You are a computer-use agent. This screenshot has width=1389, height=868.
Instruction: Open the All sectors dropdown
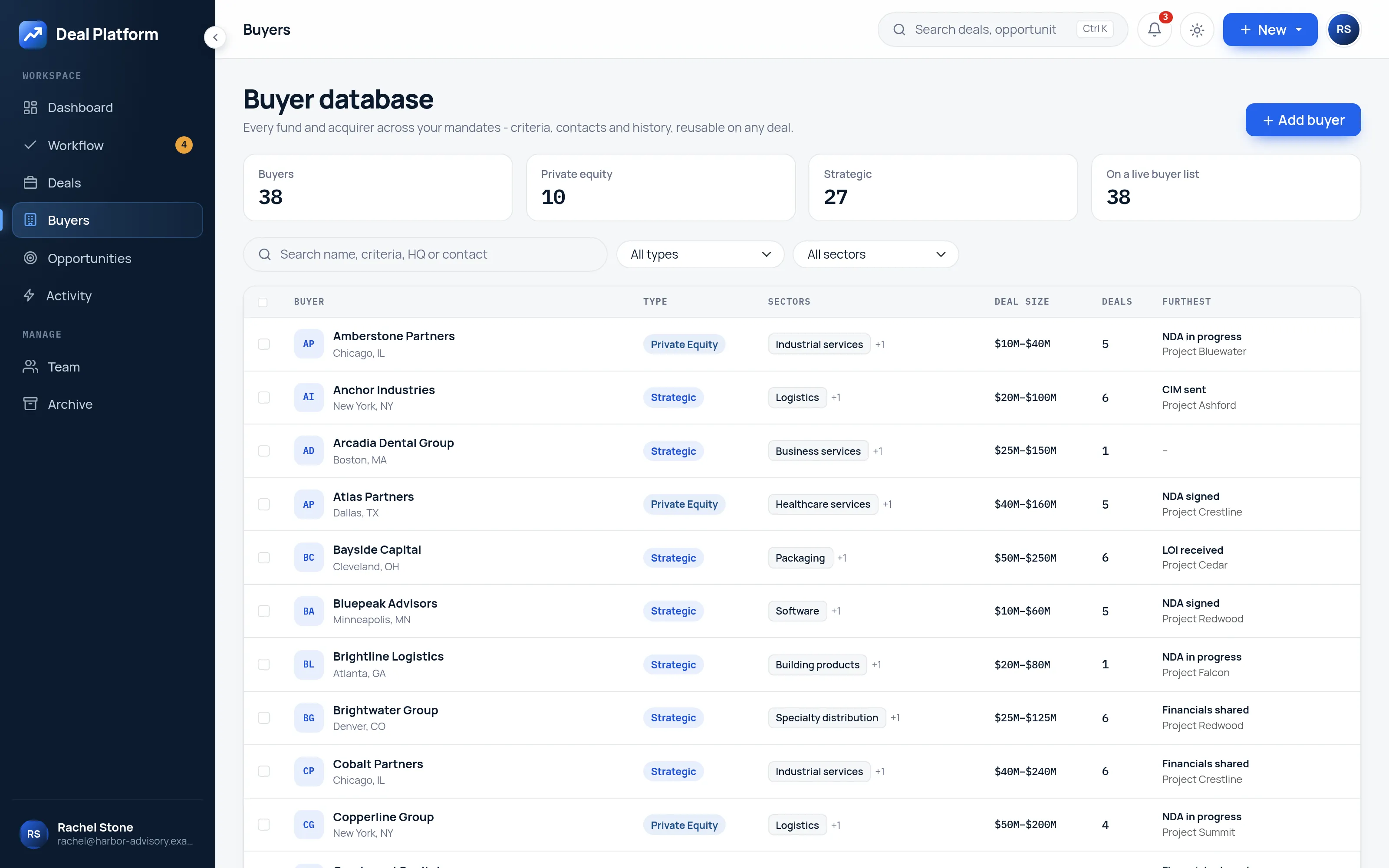(876, 254)
